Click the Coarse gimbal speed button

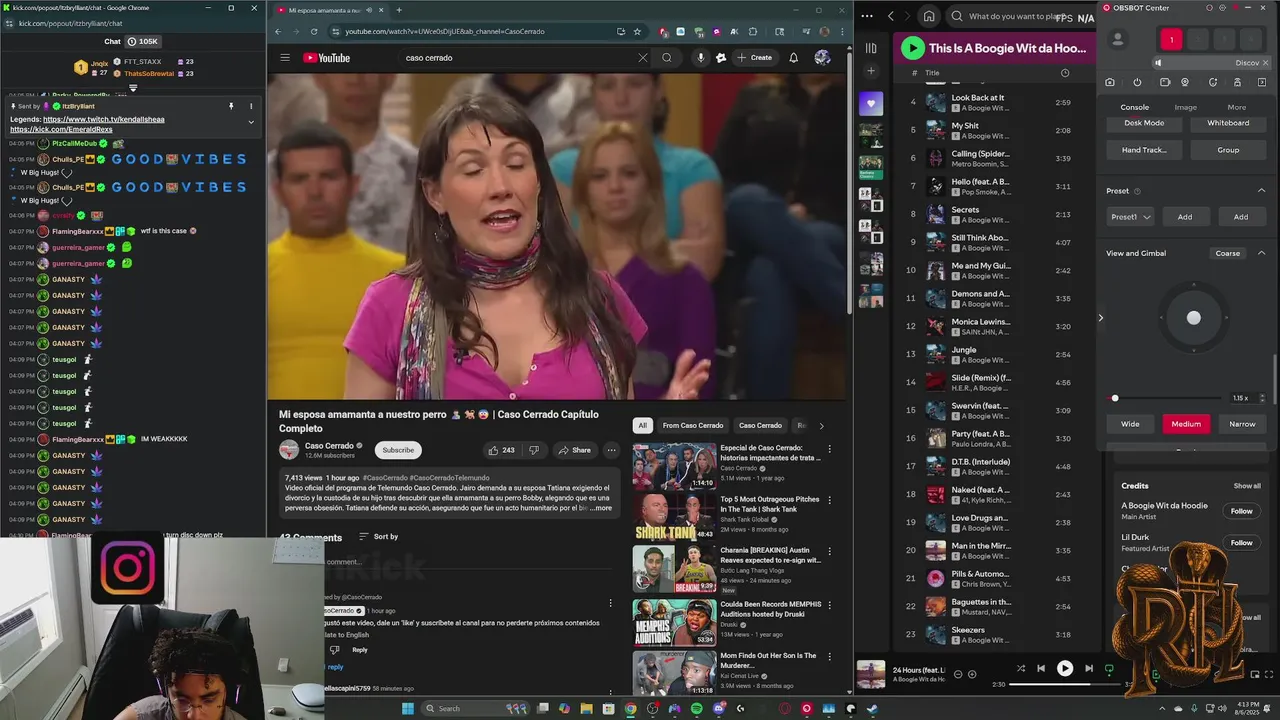coord(1228,253)
